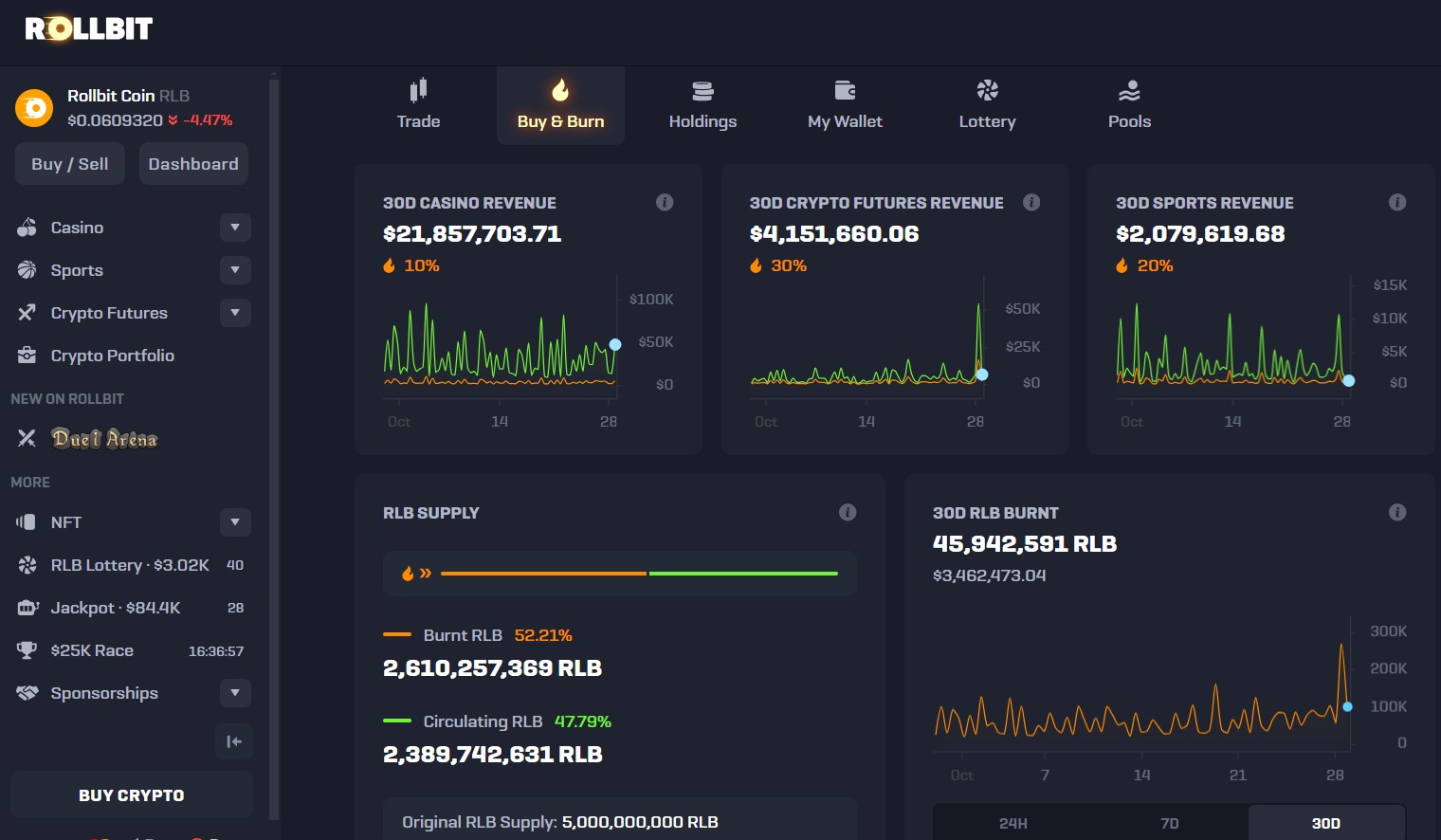Image resolution: width=1441 pixels, height=840 pixels.
Task: Click the Trade candlestick icon
Action: point(418,90)
